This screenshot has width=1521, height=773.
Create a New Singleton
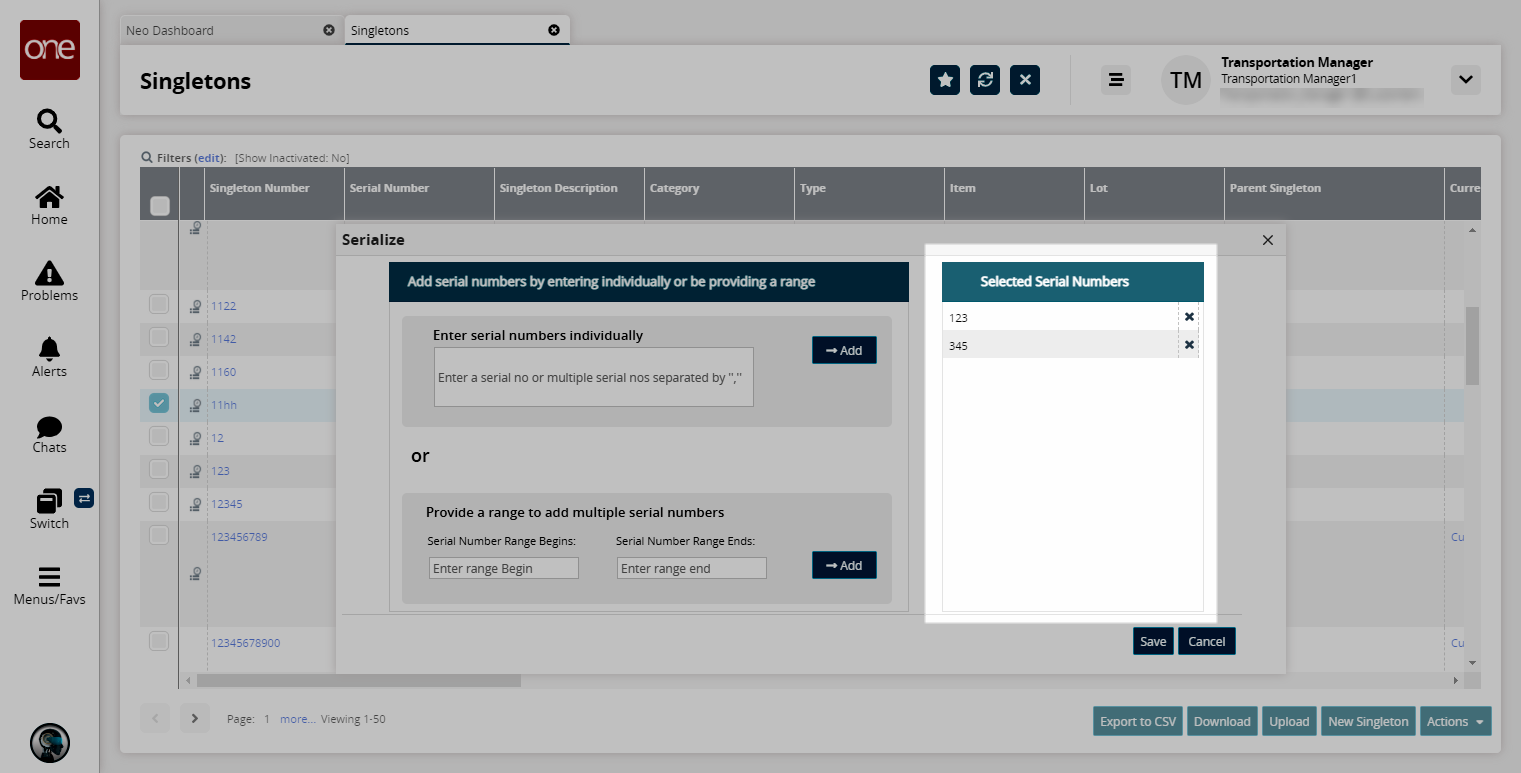[x=1368, y=721]
